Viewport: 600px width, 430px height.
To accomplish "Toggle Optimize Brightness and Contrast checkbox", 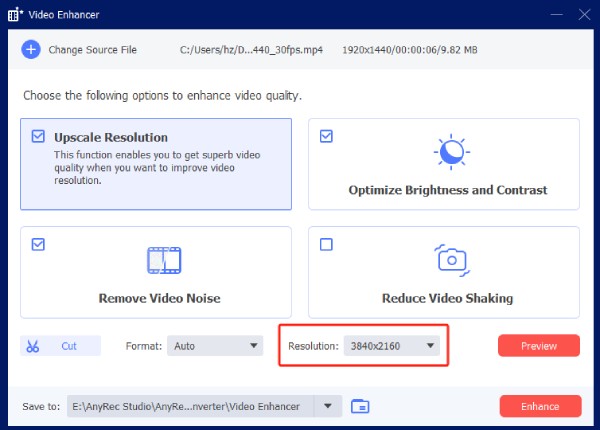I will click(x=326, y=136).
